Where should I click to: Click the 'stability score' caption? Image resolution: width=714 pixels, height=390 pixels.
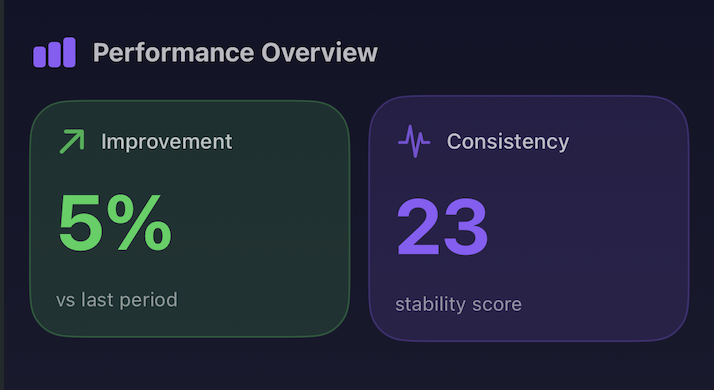click(459, 304)
